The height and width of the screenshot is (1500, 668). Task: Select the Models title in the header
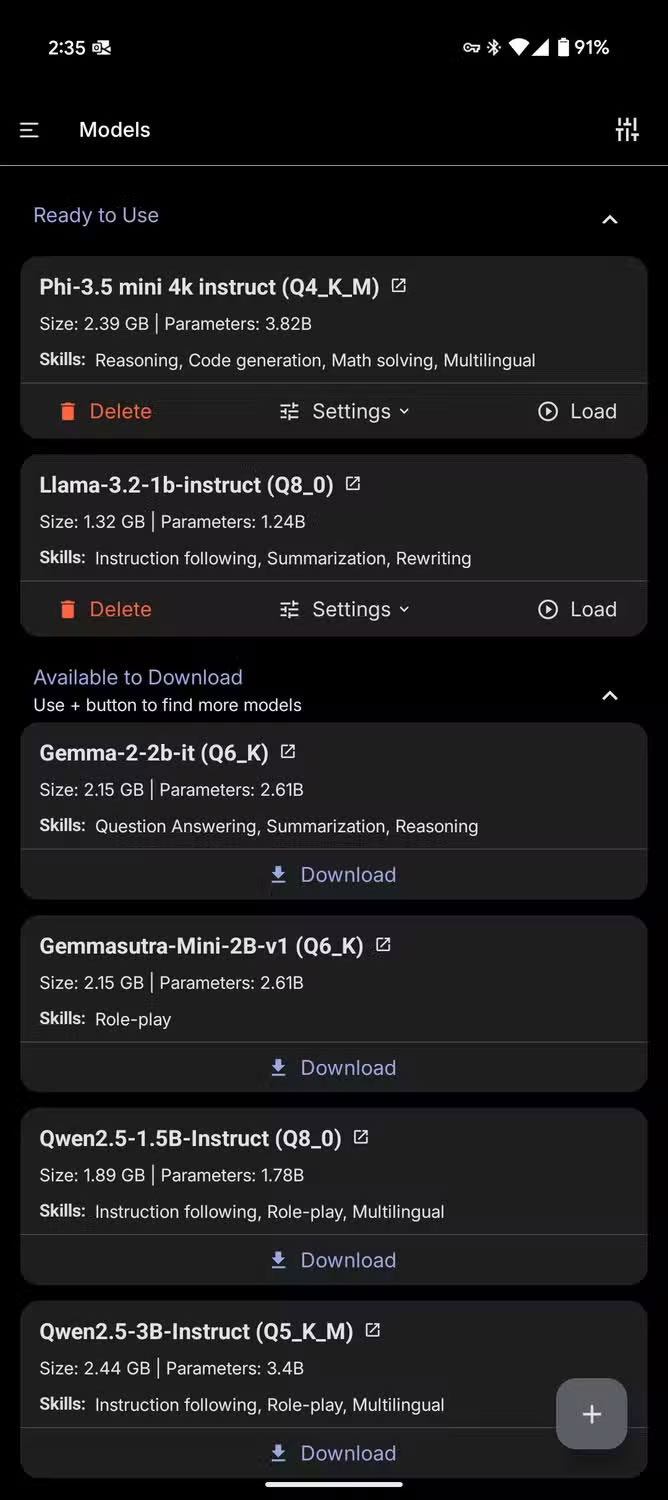click(x=114, y=129)
